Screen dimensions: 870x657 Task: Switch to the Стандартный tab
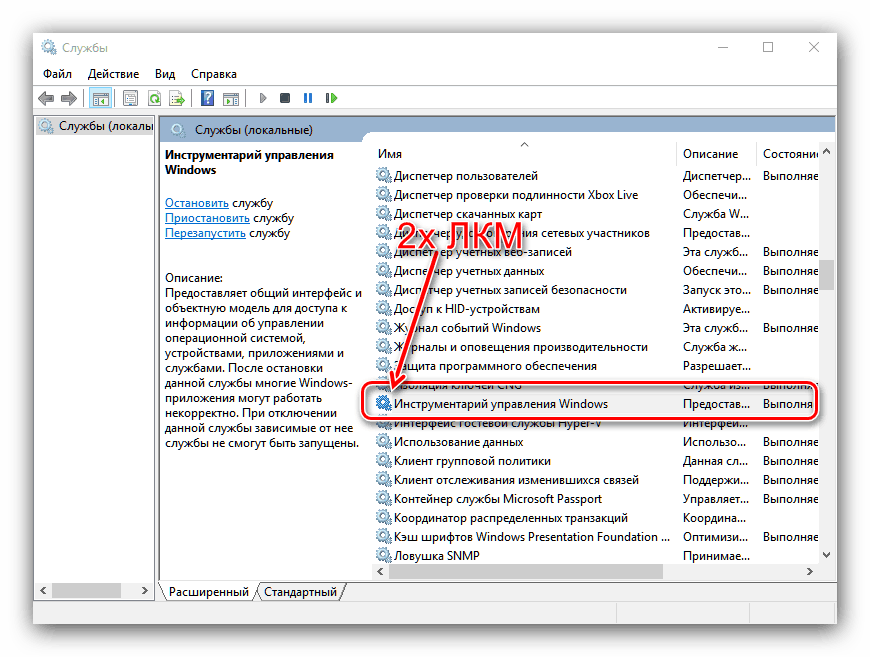pyautogui.click(x=300, y=592)
